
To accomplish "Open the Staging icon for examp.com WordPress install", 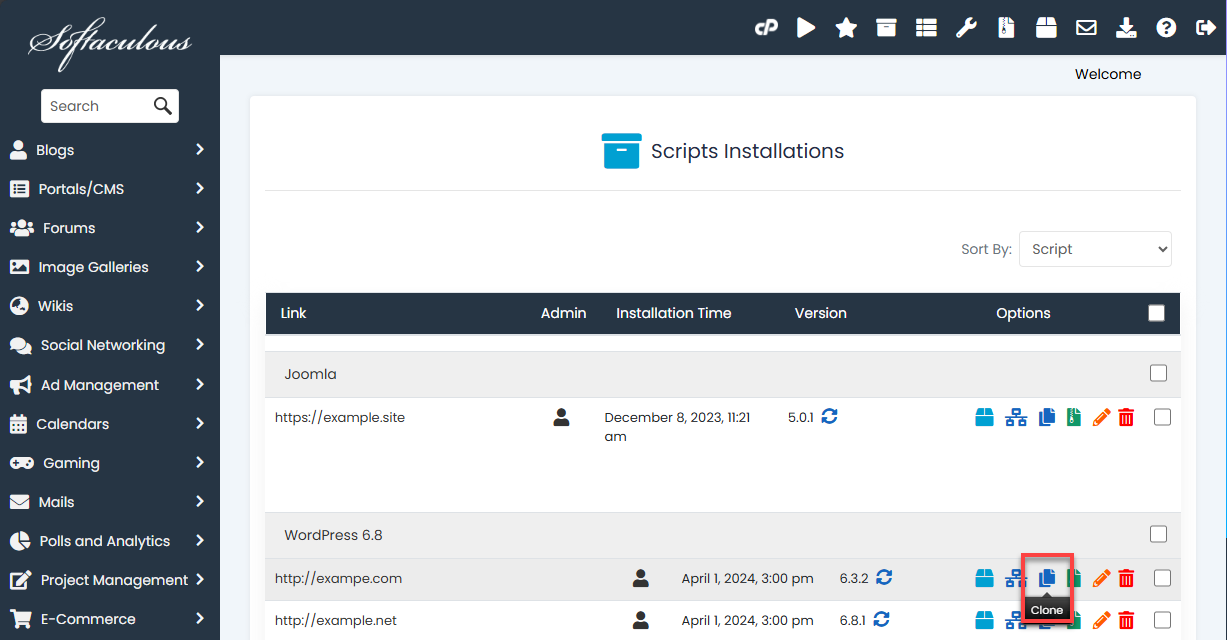I will tap(1015, 578).
